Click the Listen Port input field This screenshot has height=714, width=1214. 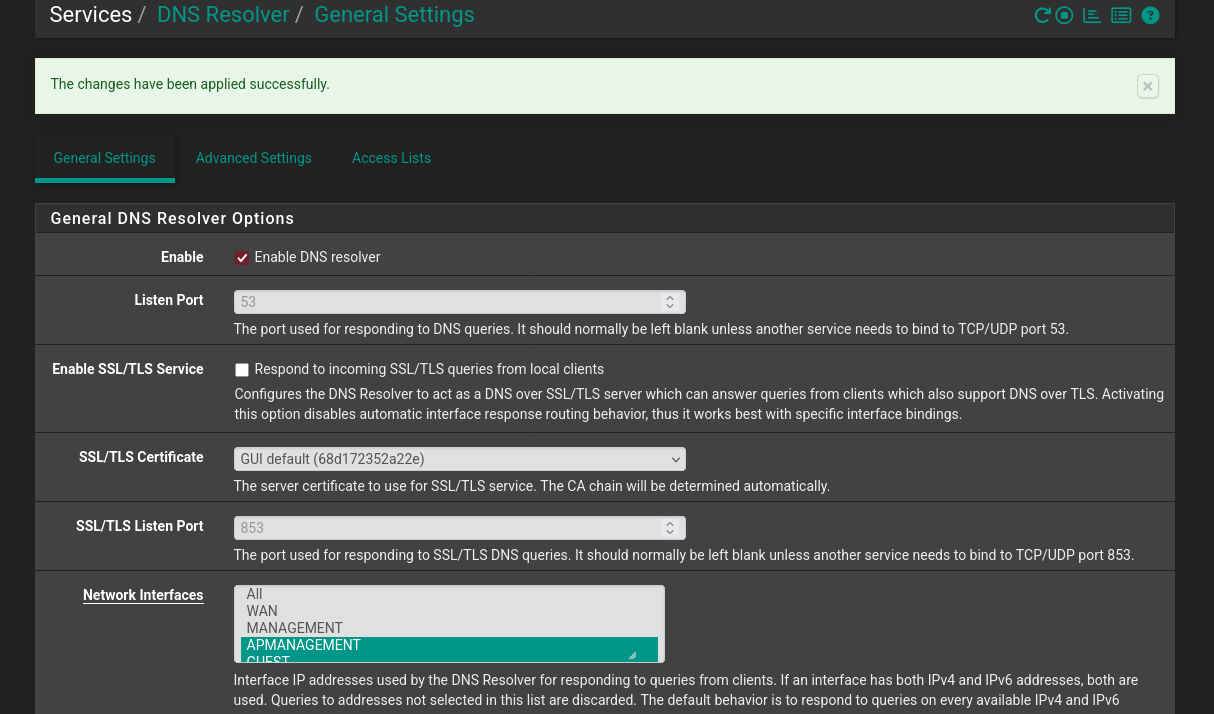pyautogui.click(x=445, y=302)
